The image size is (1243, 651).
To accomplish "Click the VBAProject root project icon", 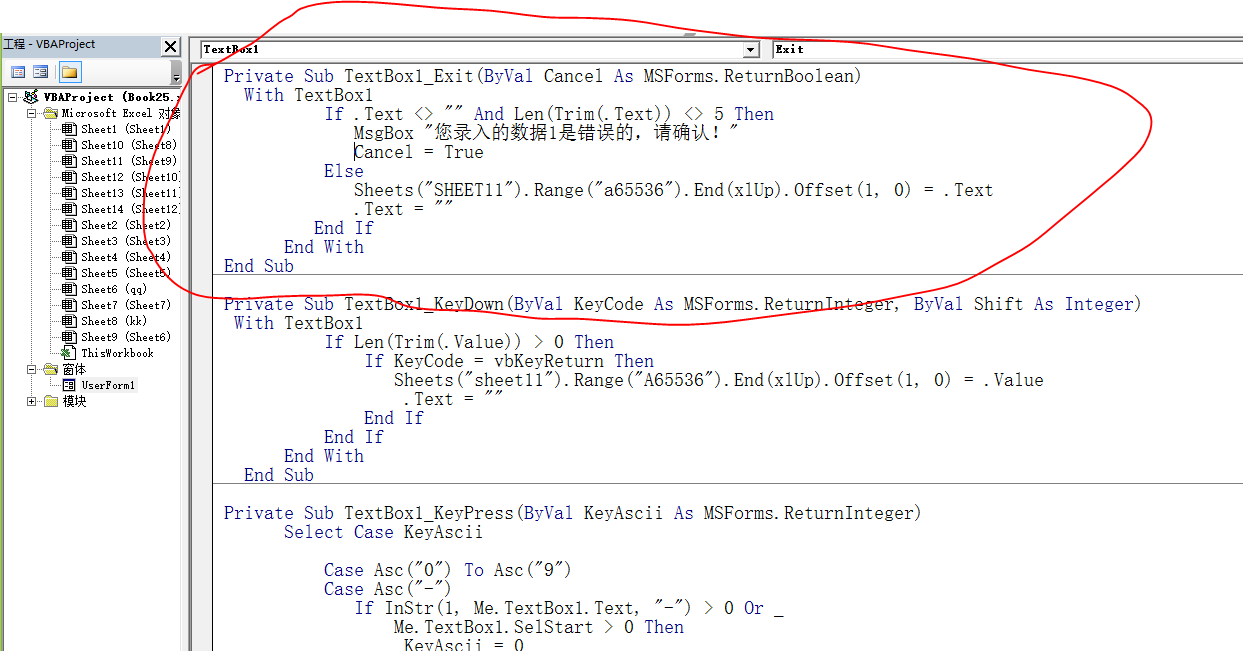I will click(x=30, y=97).
